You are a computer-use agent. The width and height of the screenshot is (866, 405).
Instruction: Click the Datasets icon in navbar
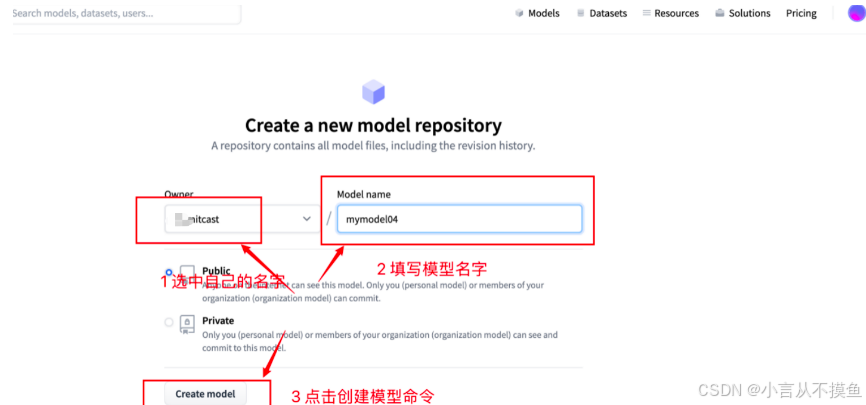(x=580, y=13)
